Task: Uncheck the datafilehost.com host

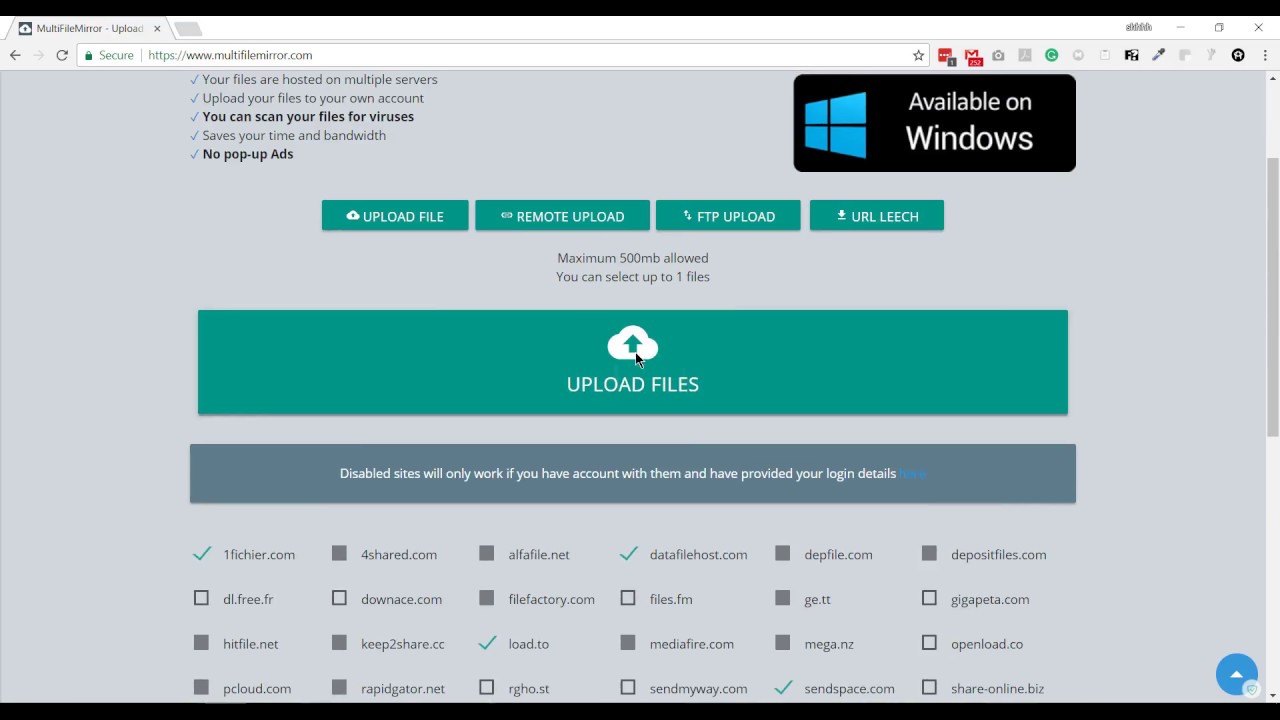Action: click(628, 554)
